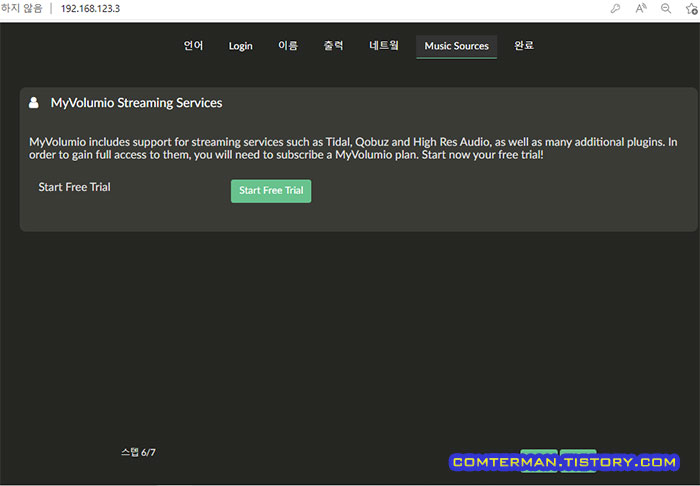Click the green Start Free Trial button
This screenshot has width=700, height=486.
[271, 191]
